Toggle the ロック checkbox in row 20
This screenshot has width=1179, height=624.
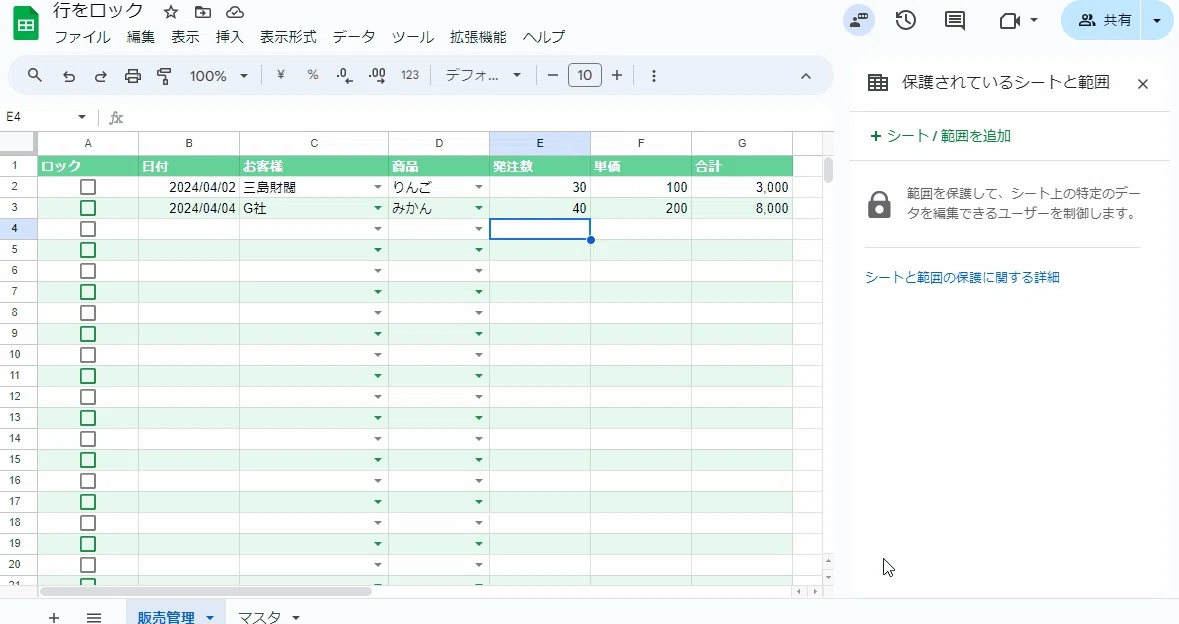88,565
